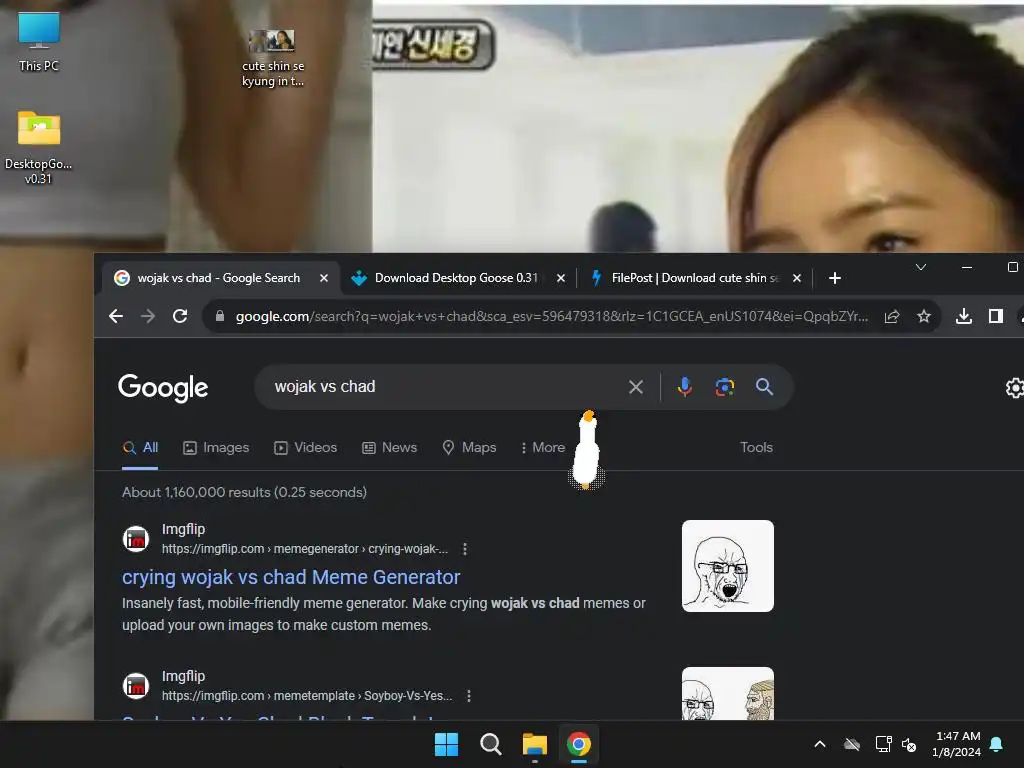
Task: Open a new Chrome tab with plus
Action: [835, 278]
